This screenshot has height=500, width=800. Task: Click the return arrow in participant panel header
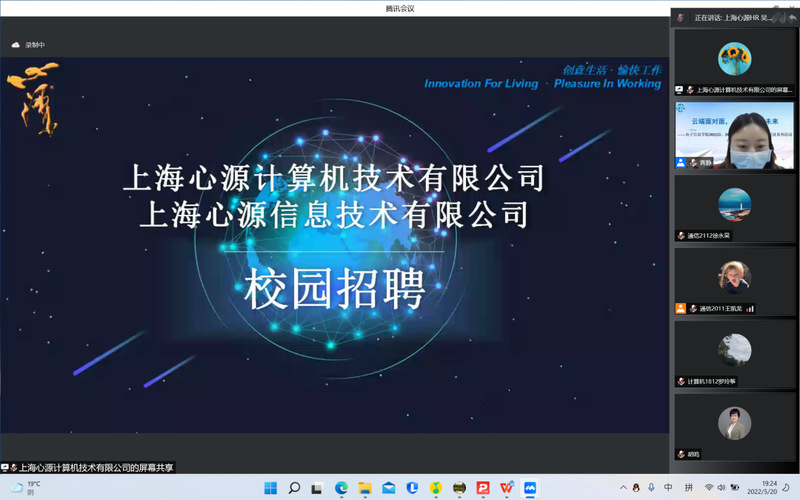791,17
